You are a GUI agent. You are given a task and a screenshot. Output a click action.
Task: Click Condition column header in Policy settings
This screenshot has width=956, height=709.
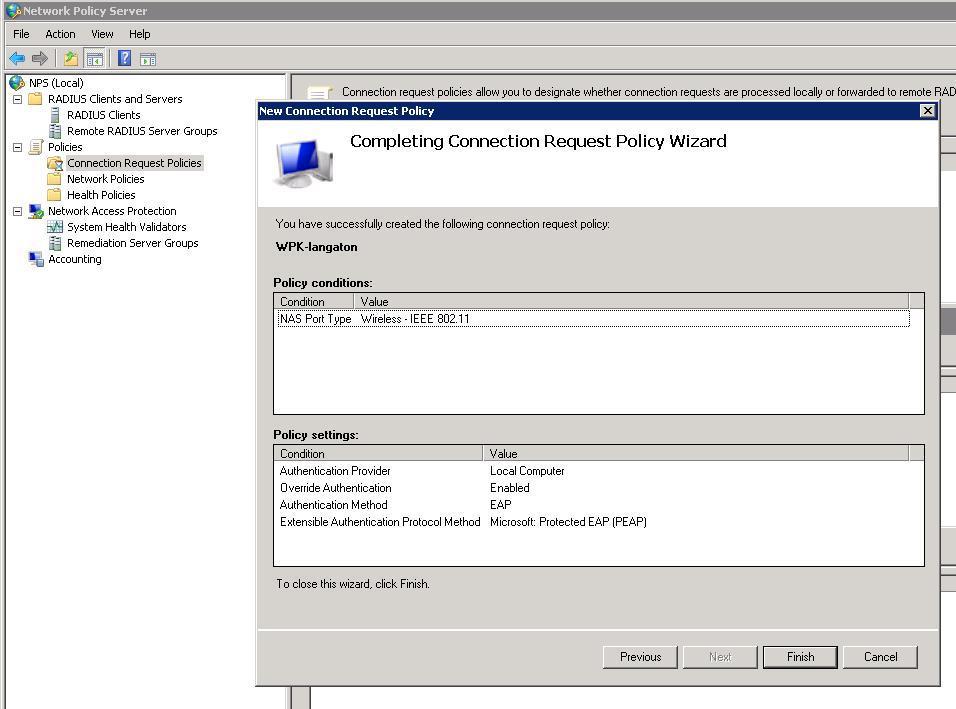tap(379, 453)
